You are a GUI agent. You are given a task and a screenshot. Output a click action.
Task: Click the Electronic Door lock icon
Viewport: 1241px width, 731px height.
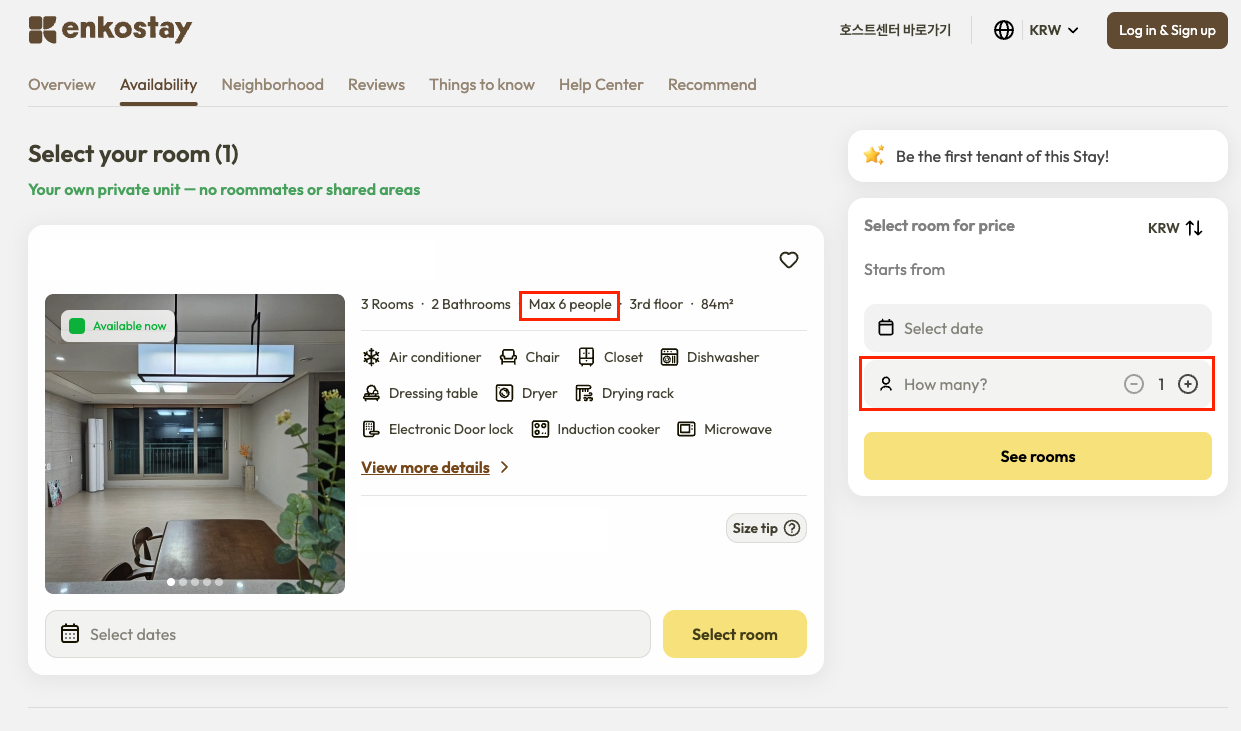pyautogui.click(x=371, y=429)
